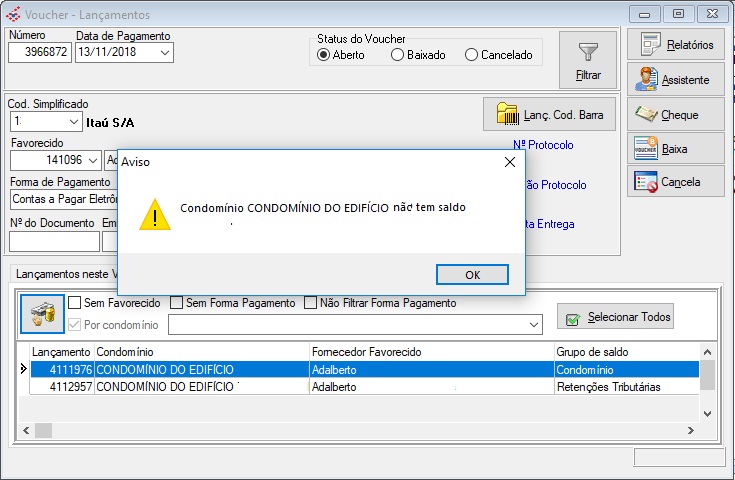735x480 pixels.
Task: Expand the Por condomínio combo box
Action: pos(534,325)
